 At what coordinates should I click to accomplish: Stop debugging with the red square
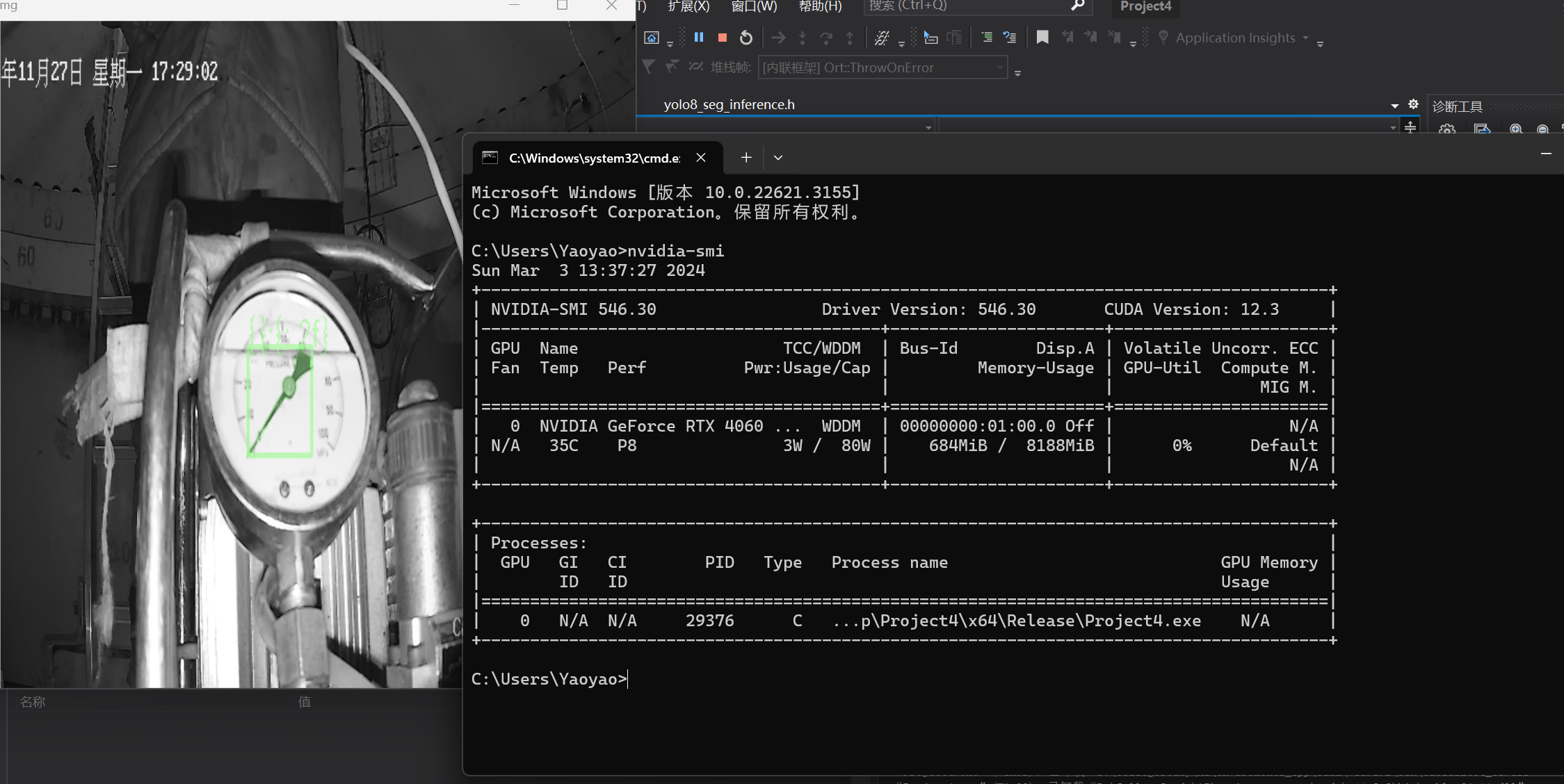click(723, 38)
